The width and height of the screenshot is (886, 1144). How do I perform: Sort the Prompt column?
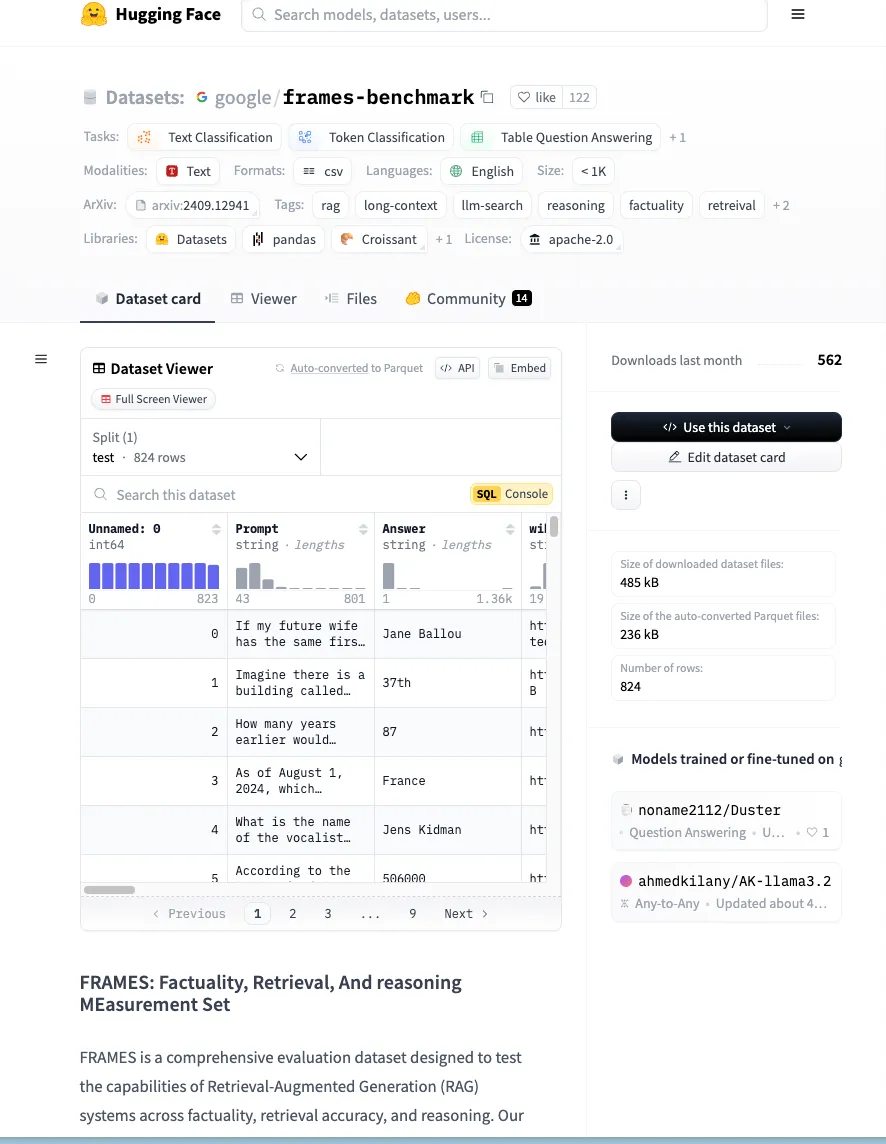[x=363, y=529]
